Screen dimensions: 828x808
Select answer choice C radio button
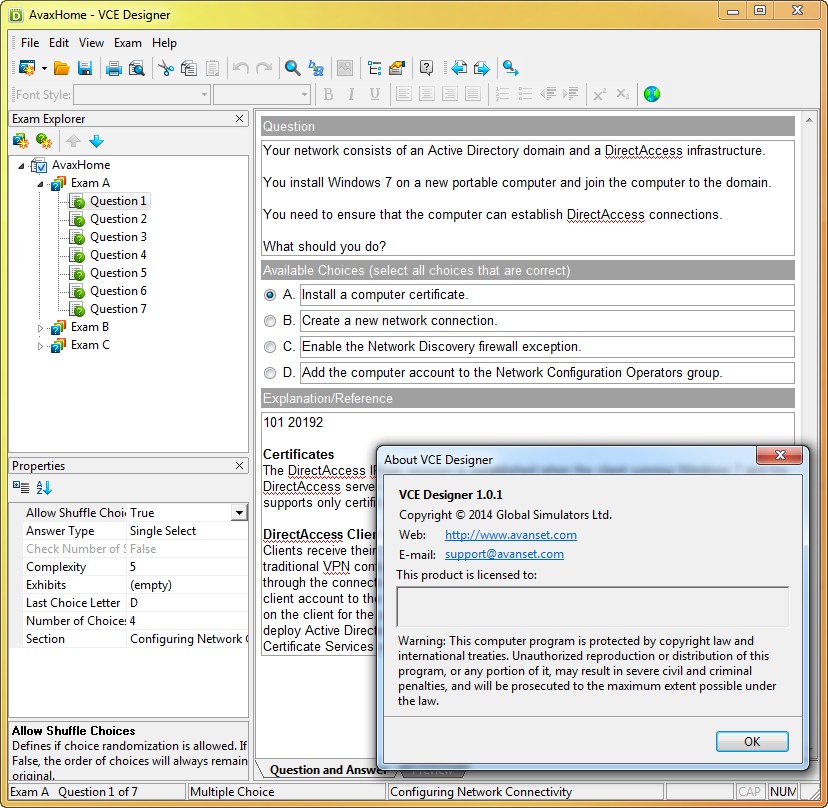[x=270, y=346]
